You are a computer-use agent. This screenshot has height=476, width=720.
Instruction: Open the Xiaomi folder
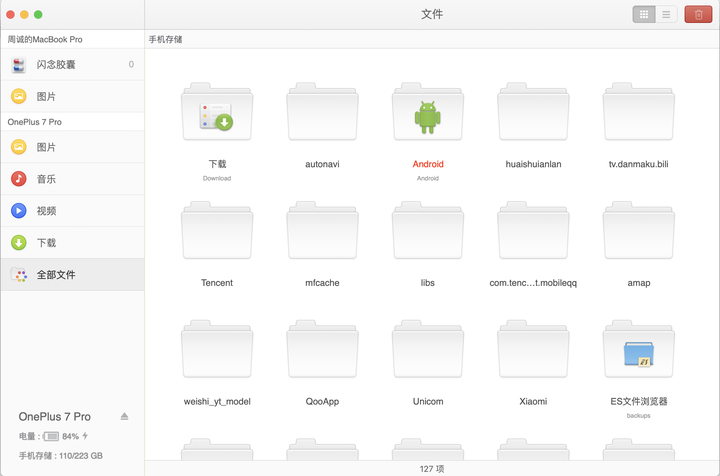[x=533, y=349]
